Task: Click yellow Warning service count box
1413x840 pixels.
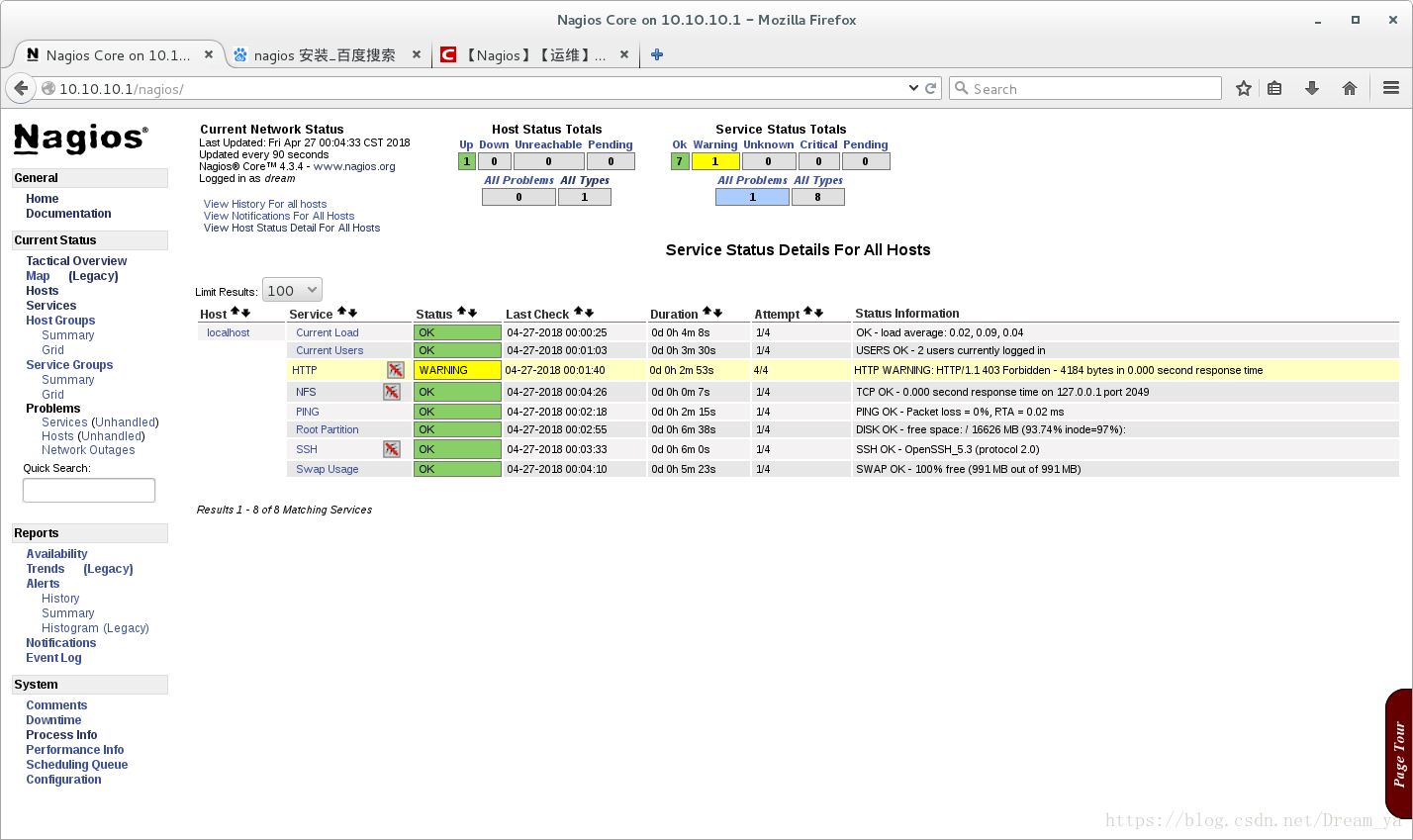Action: pyautogui.click(x=715, y=161)
